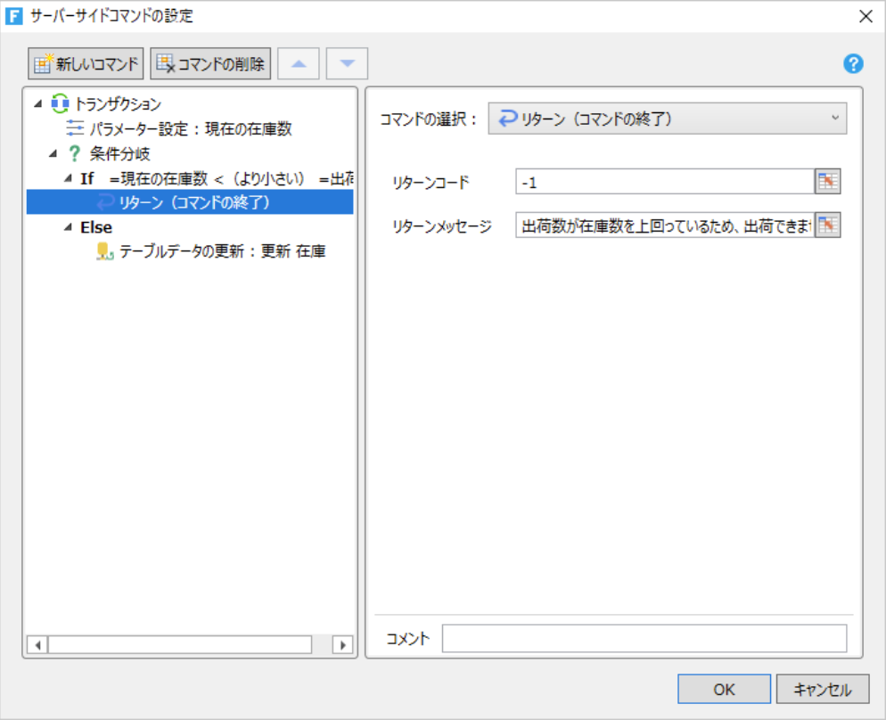Click the blue help icon
The width and height of the screenshot is (886, 720).
point(852,64)
